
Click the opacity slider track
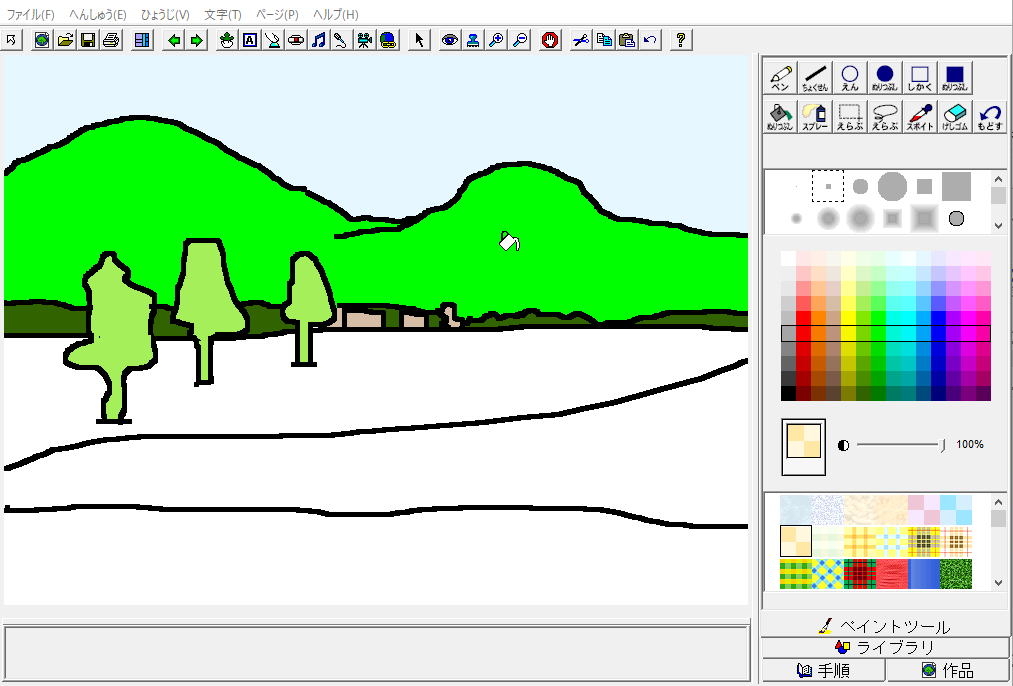click(x=899, y=444)
